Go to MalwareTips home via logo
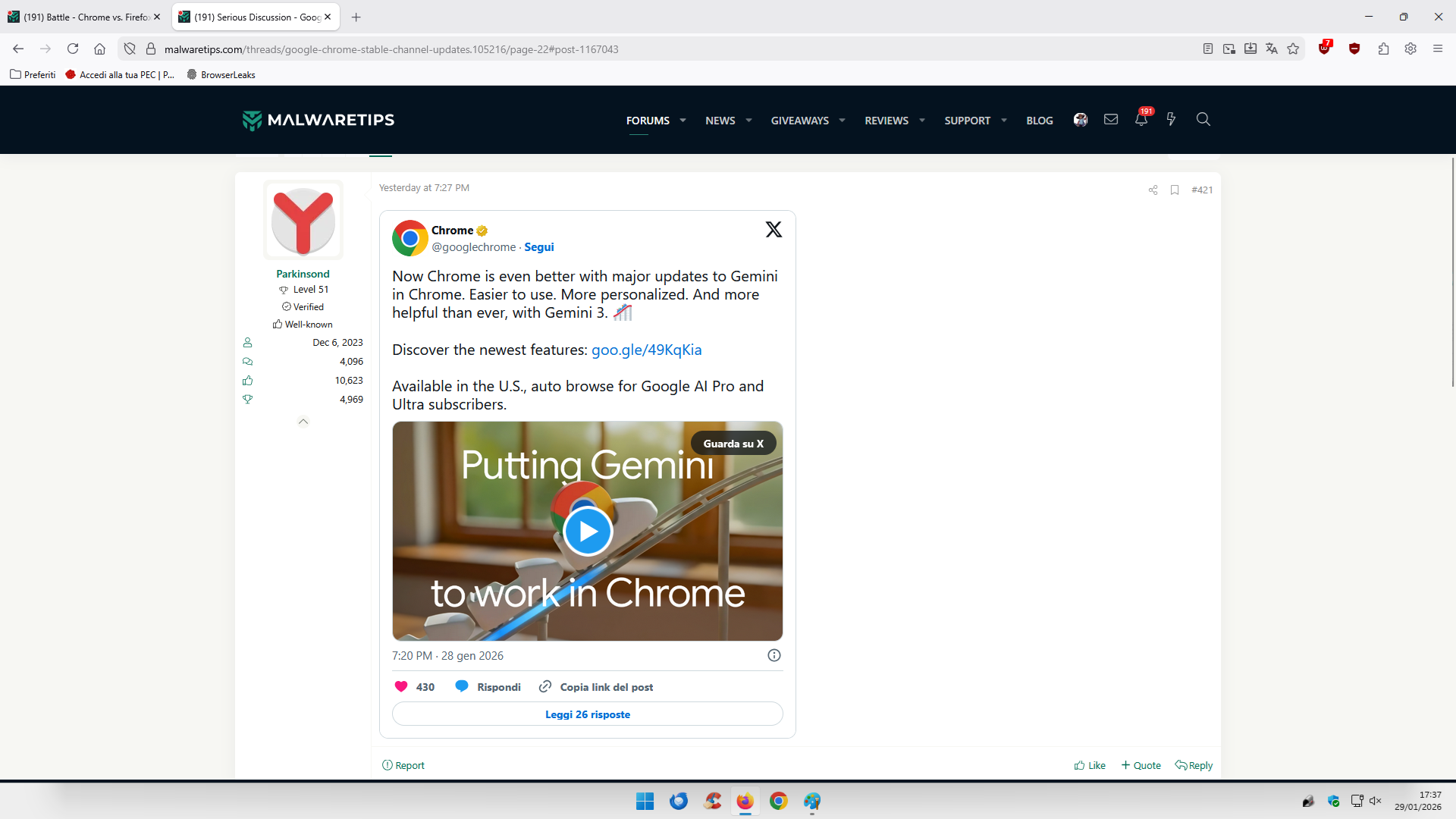 point(318,120)
